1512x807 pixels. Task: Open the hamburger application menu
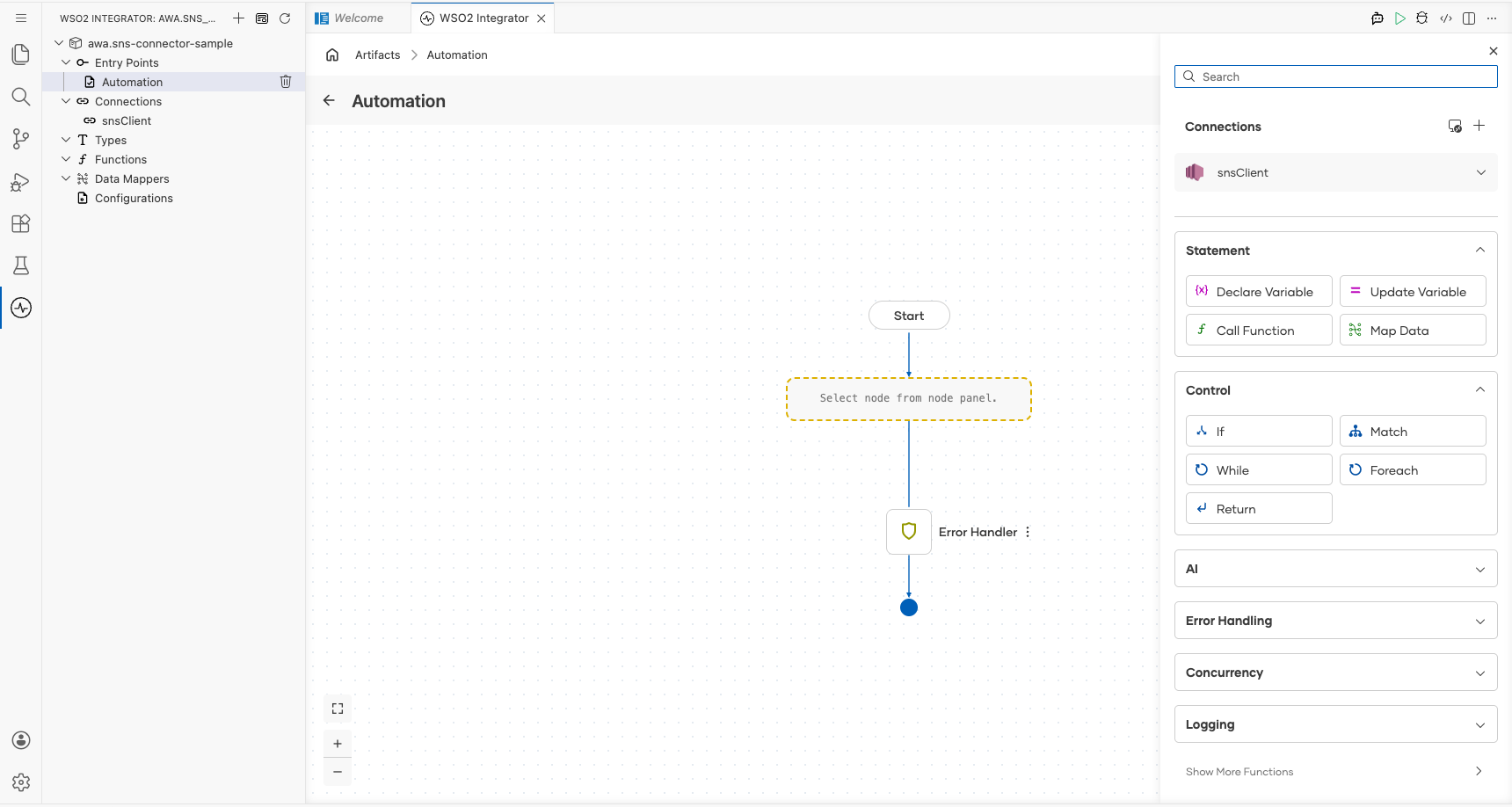tap(21, 18)
